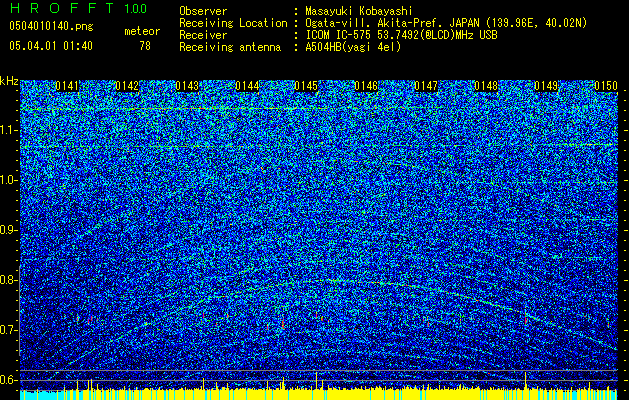Click the 1.1 kHz axis tick label
Image resolution: width=629 pixels, height=400 pixels.
(9, 130)
